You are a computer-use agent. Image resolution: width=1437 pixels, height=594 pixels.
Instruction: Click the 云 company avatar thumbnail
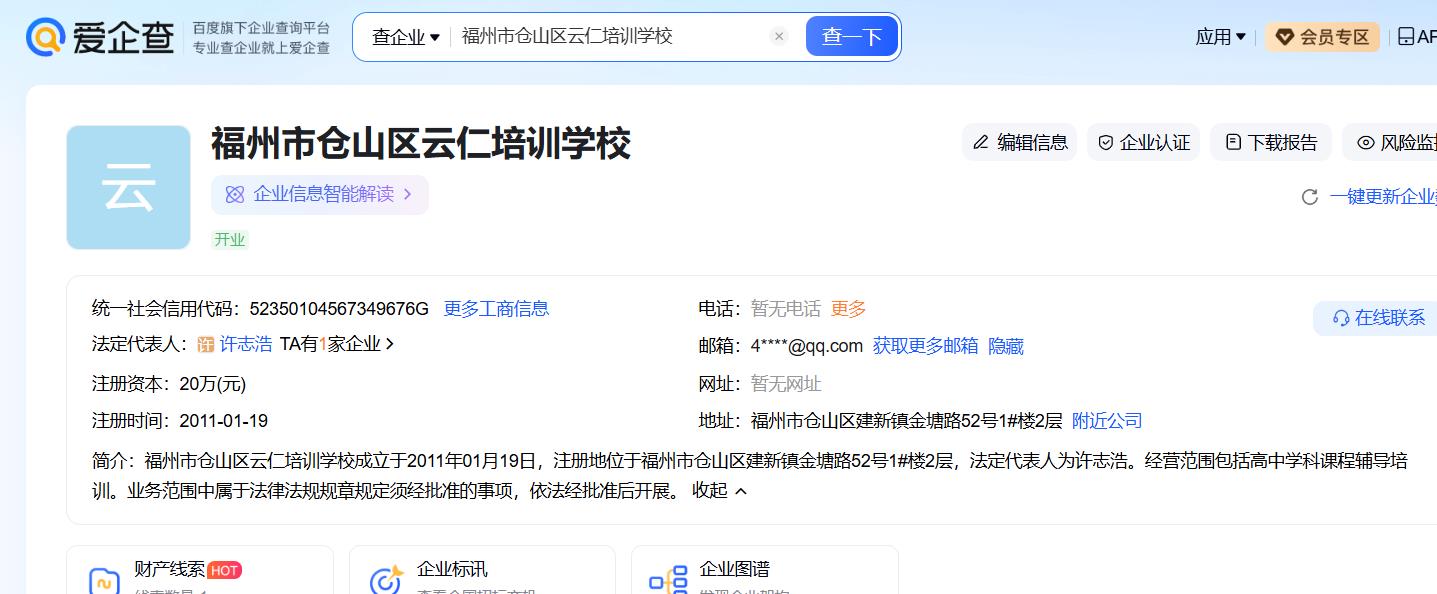128,188
